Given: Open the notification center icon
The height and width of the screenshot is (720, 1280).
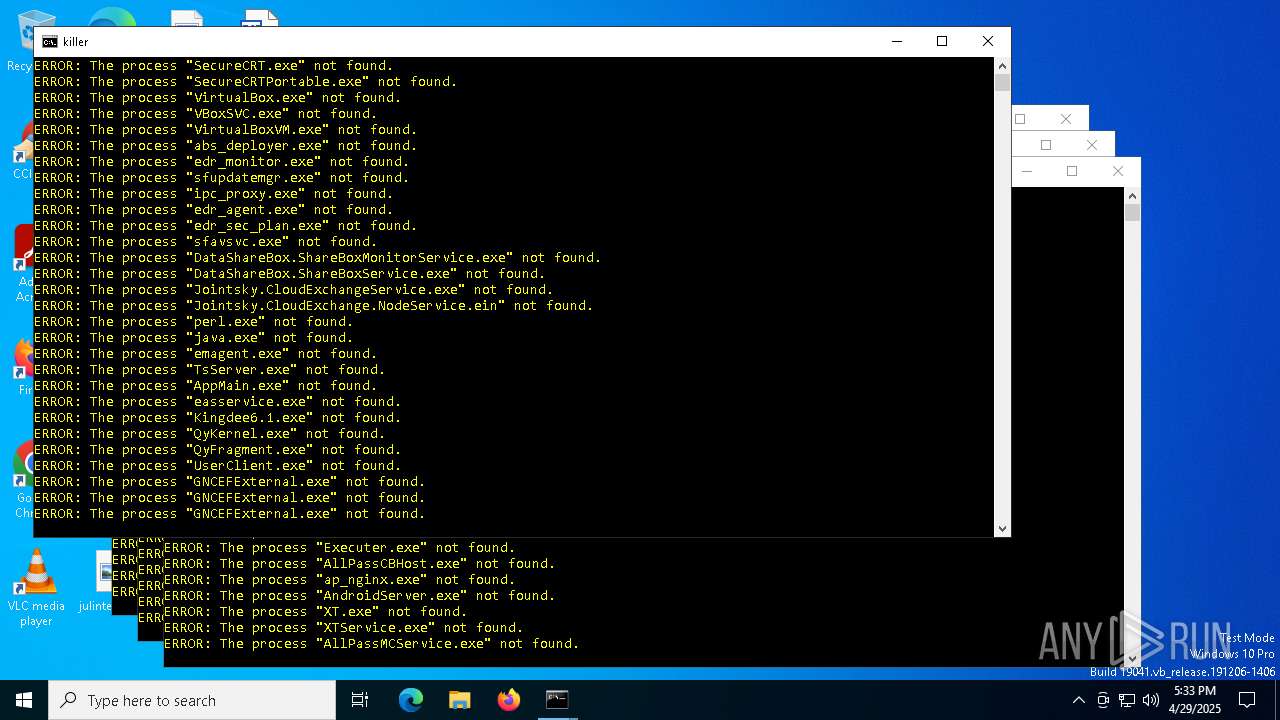Looking at the screenshot, I should tap(1247, 700).
